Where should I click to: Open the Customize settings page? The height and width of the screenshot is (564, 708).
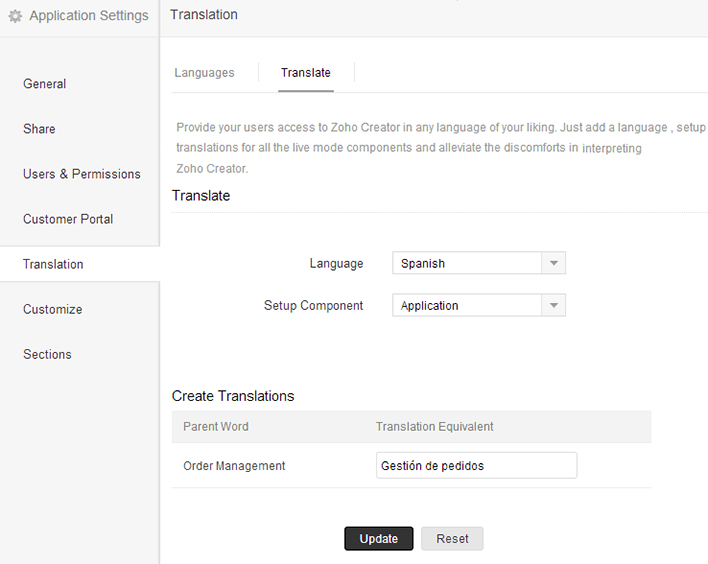53,309
